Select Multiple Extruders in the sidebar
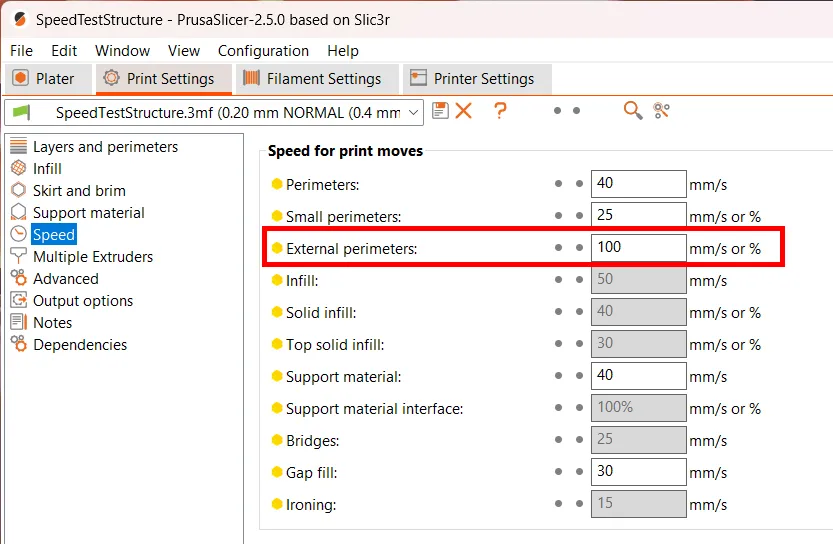The width and height of the screenshot is (833, 544). [92, 257]
